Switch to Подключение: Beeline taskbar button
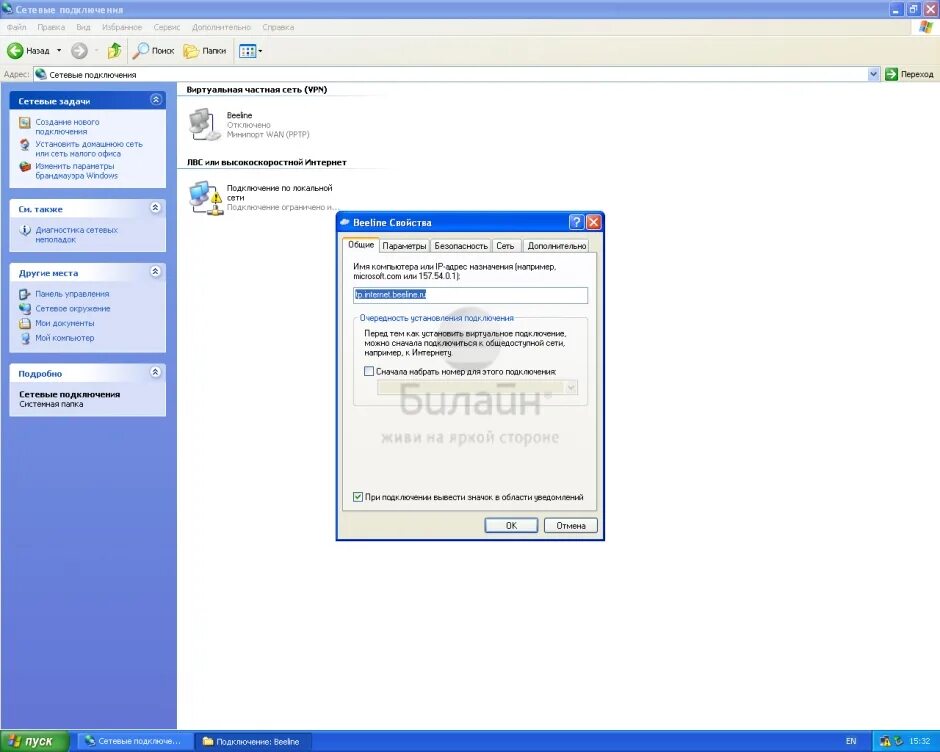940x752 pixels. pyautogui.click(x=254, y=741)
